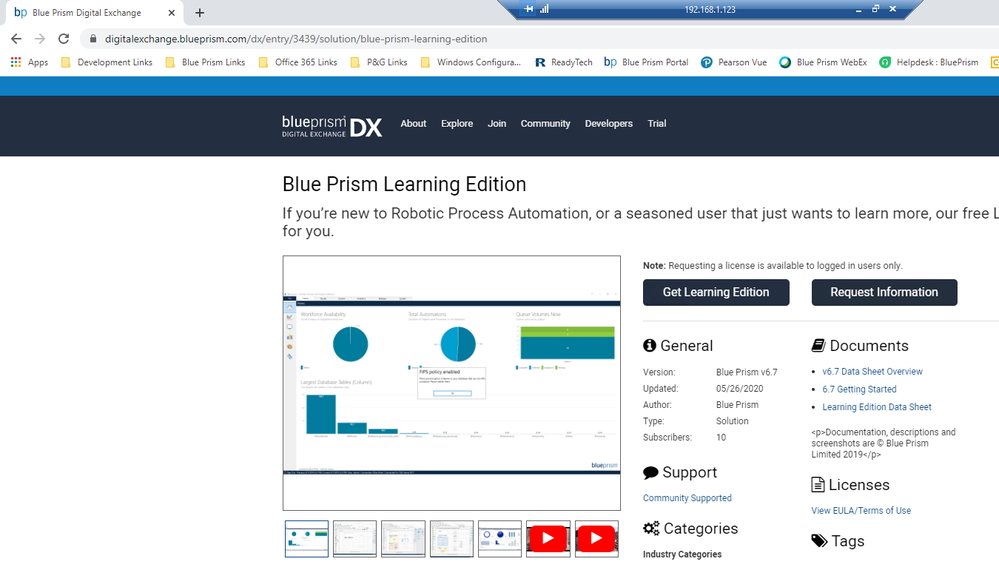This screenshot has height=568, width=999.
Task: Click the General info icon
Action: [649, 345]
